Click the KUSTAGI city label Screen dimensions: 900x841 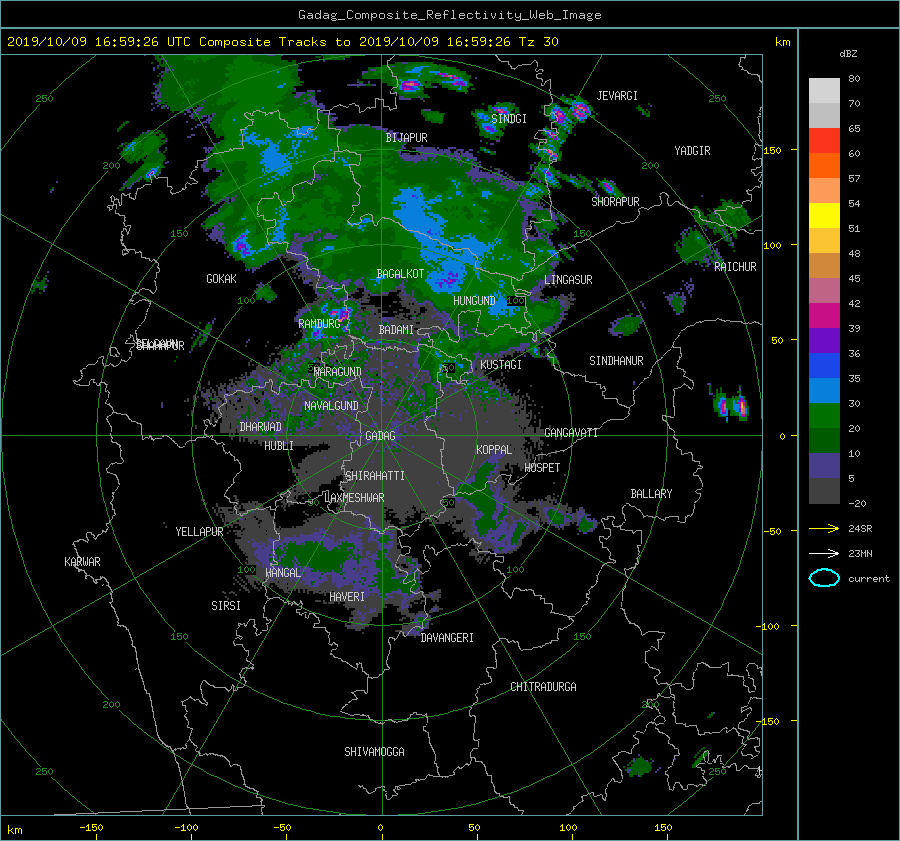pos(501,365)
